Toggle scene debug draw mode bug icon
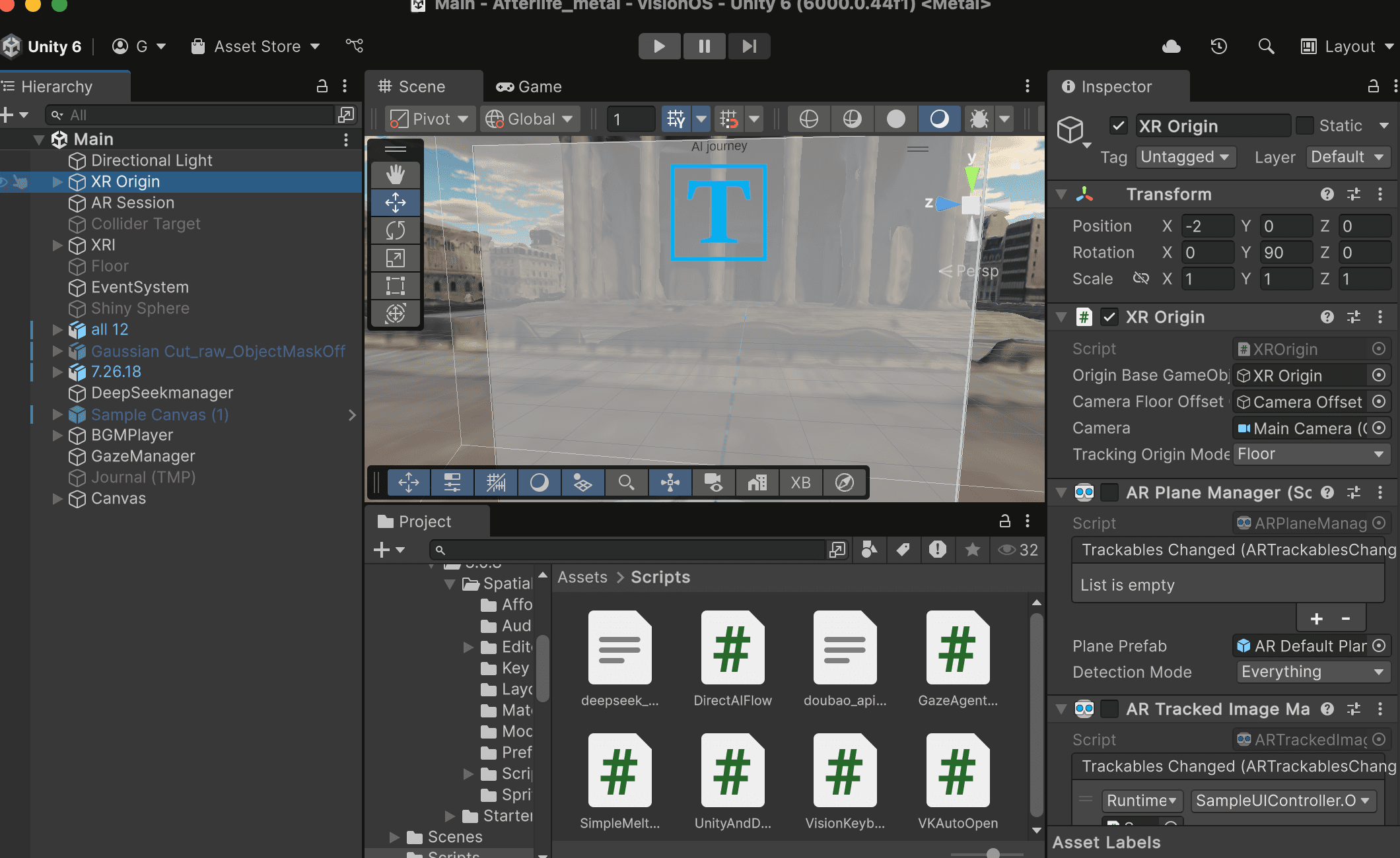 [979, 119]
